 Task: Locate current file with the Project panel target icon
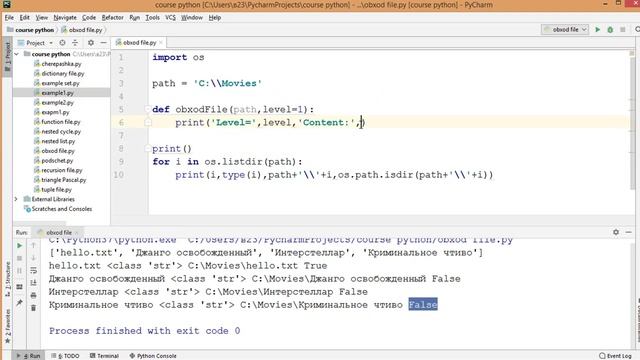coord(62,42)
